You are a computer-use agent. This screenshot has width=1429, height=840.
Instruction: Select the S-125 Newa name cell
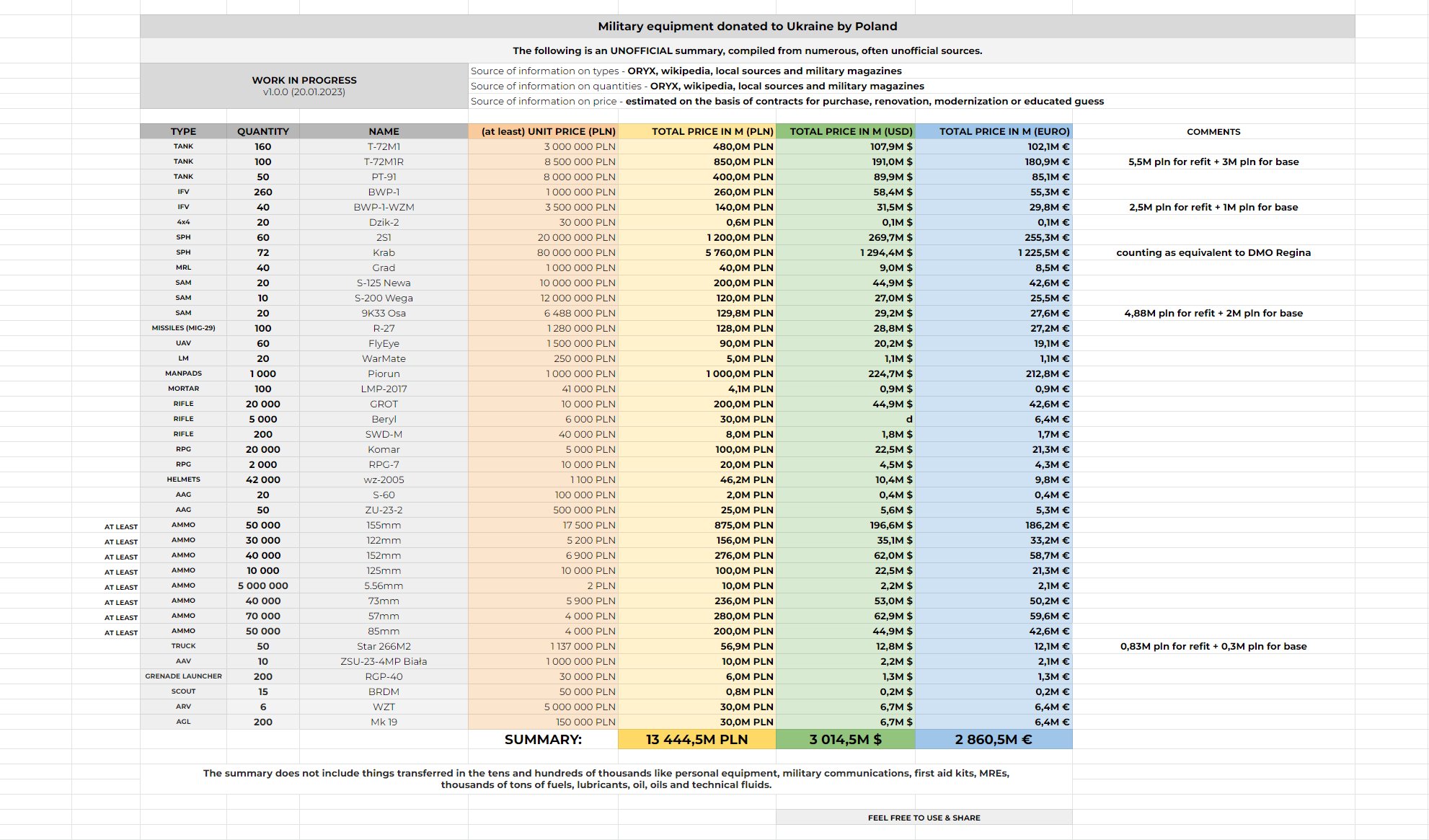click(384, 283)
